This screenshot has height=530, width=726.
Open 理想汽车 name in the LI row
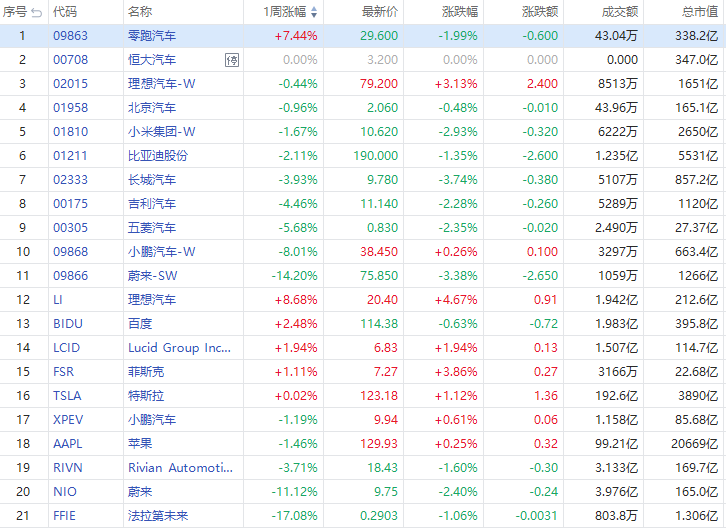[x=152, y=300]
